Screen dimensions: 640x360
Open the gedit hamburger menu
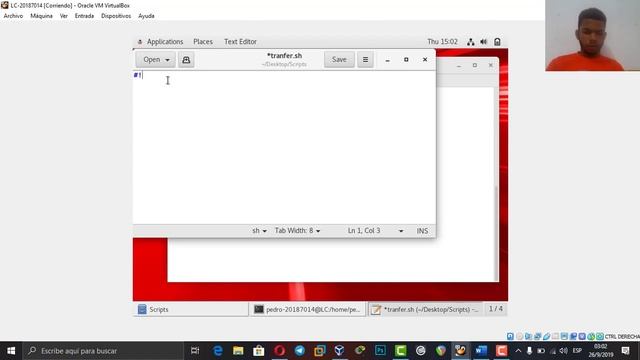(x=365, y=60)
